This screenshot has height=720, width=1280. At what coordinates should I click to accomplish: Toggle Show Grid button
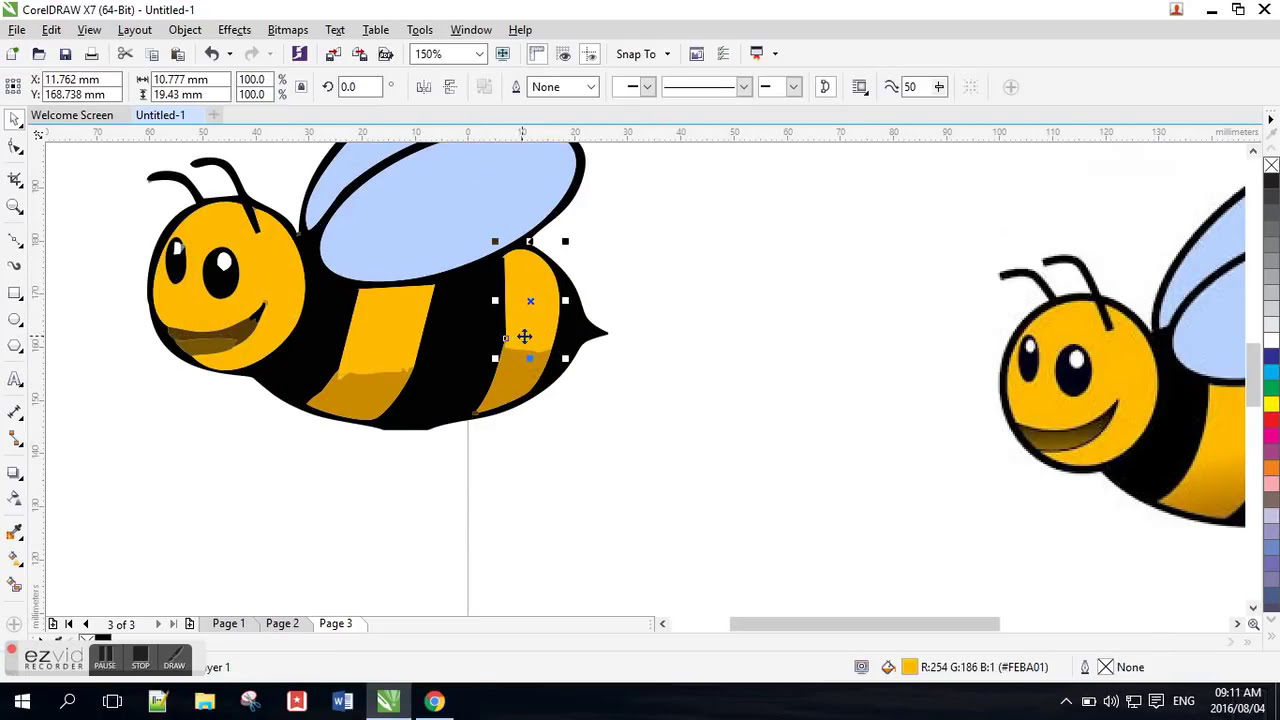(x=564, y=54)
